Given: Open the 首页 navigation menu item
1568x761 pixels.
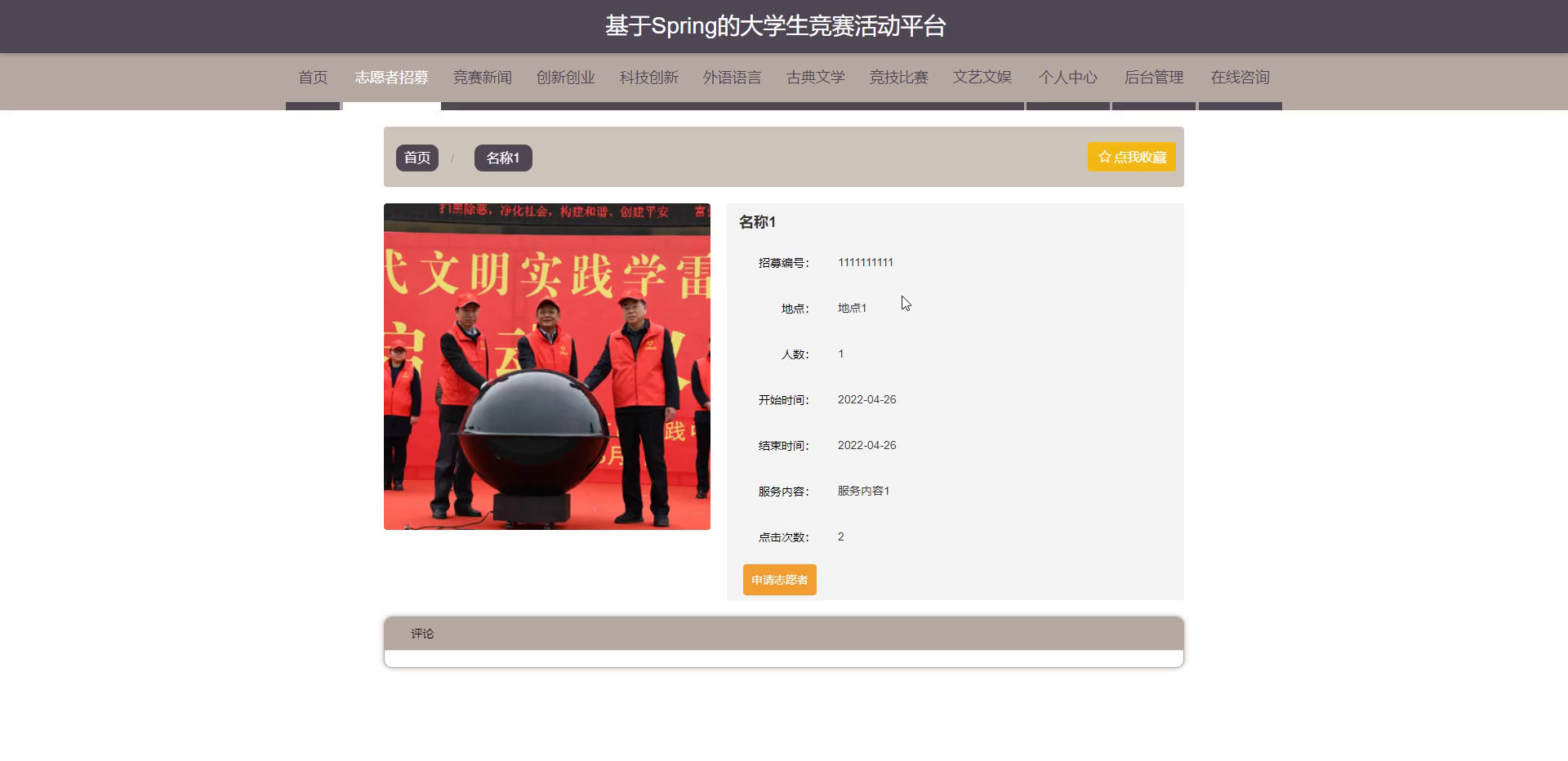Looking at the screenshot, I should tap(313, 78).
